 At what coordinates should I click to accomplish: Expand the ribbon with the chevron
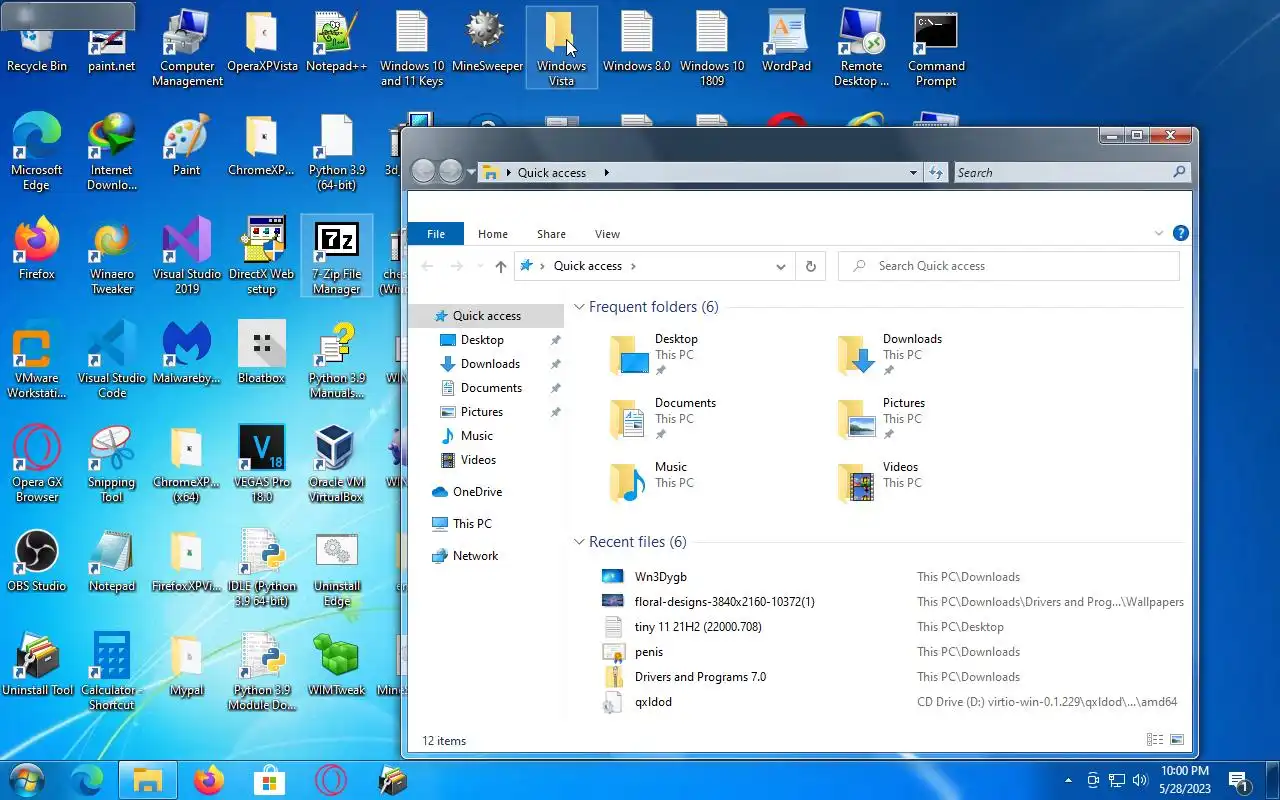tap(1159, 234)
